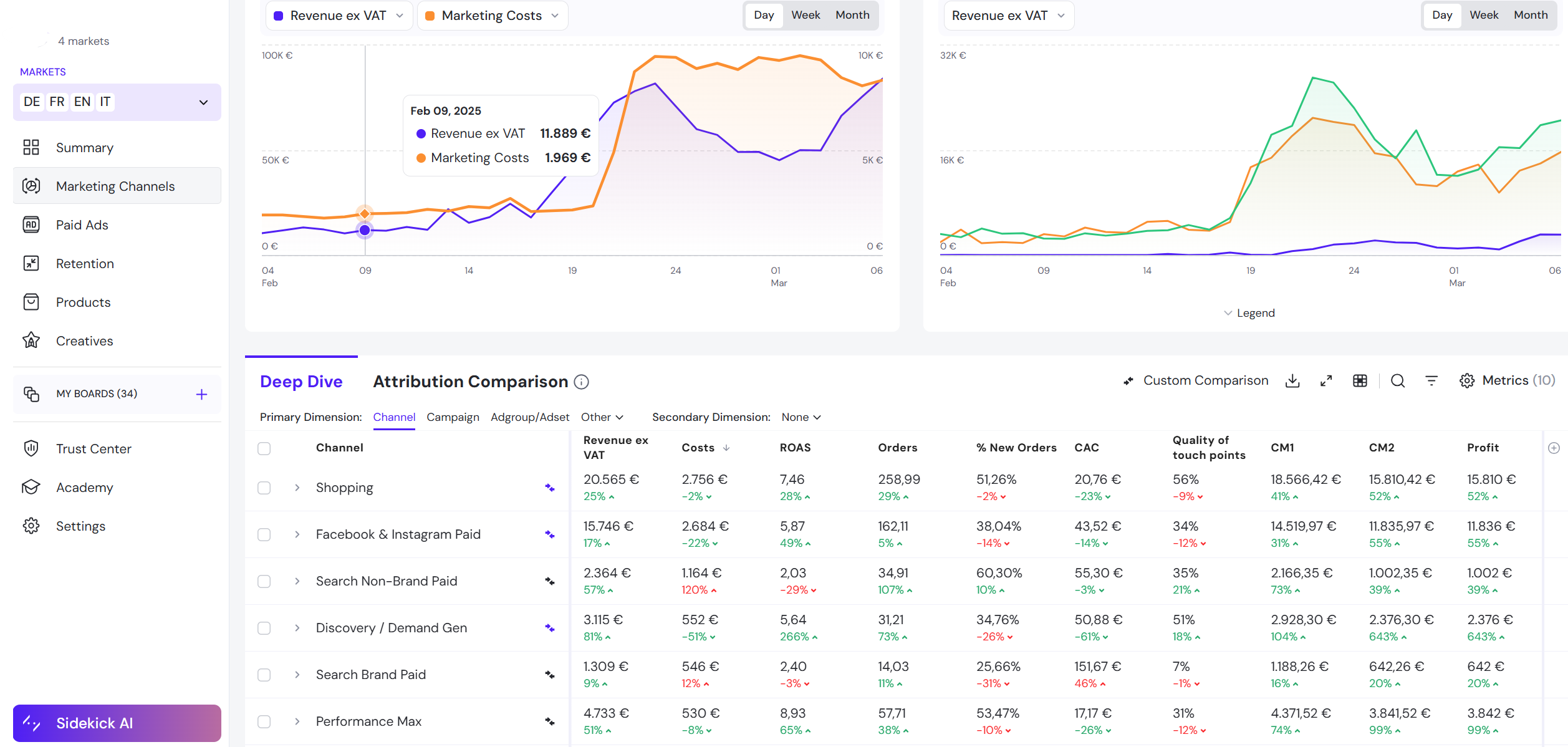The height and width of the screenshot is (747, 1568).
Task: Click the download export icon
Action: point(1292,381)
